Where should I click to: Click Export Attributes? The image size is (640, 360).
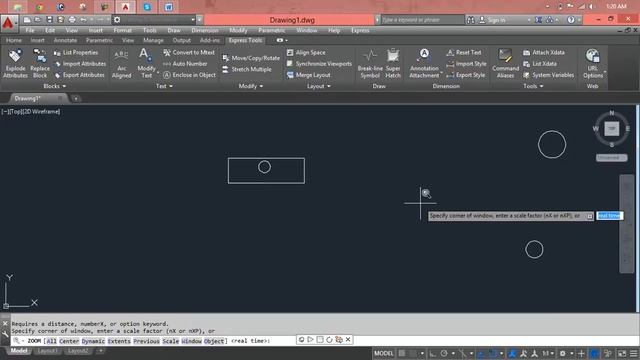79,75
